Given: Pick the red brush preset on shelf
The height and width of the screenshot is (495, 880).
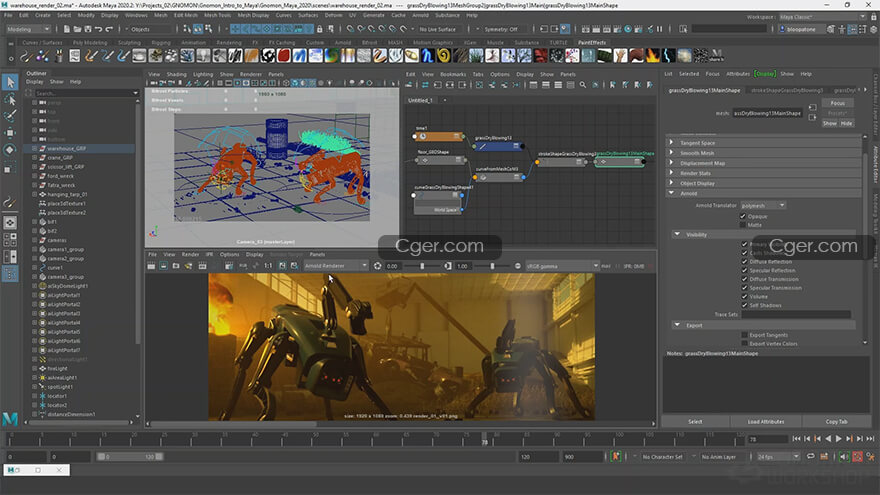Looking at the screenshot, I should tap(284, 56).
